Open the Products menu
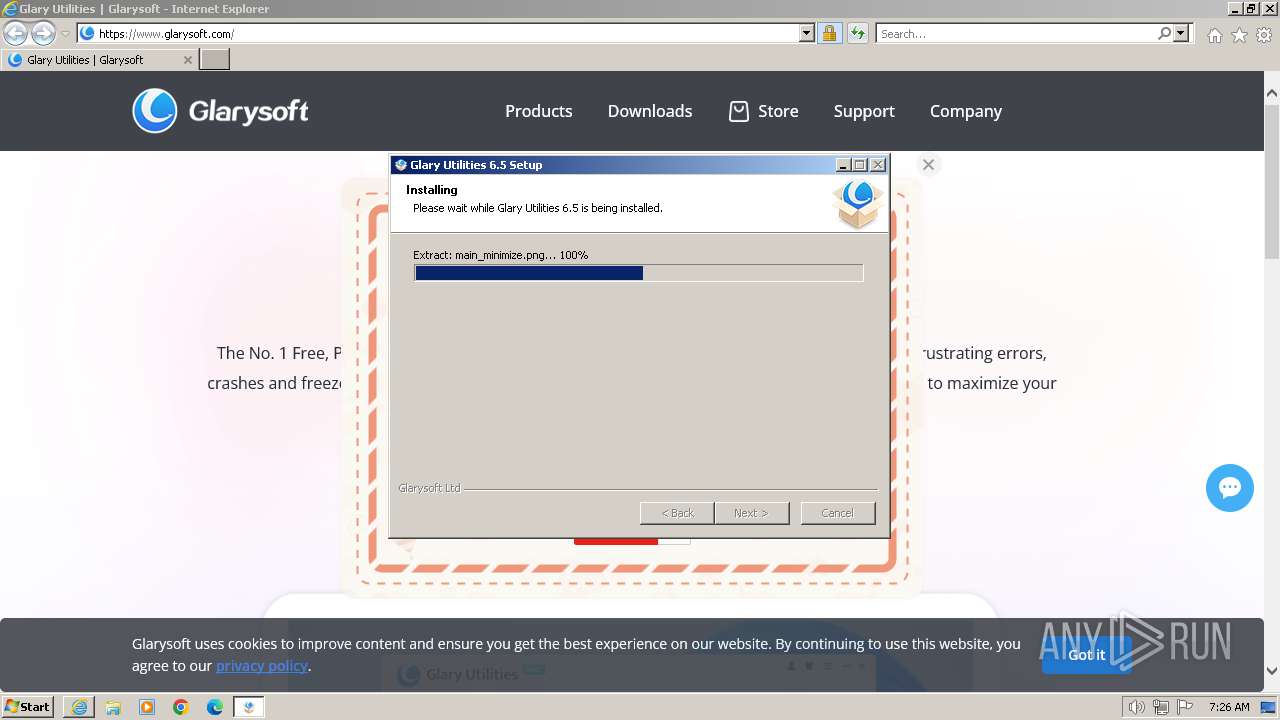The image size is (1280, 720). click(x=538, y=111)
